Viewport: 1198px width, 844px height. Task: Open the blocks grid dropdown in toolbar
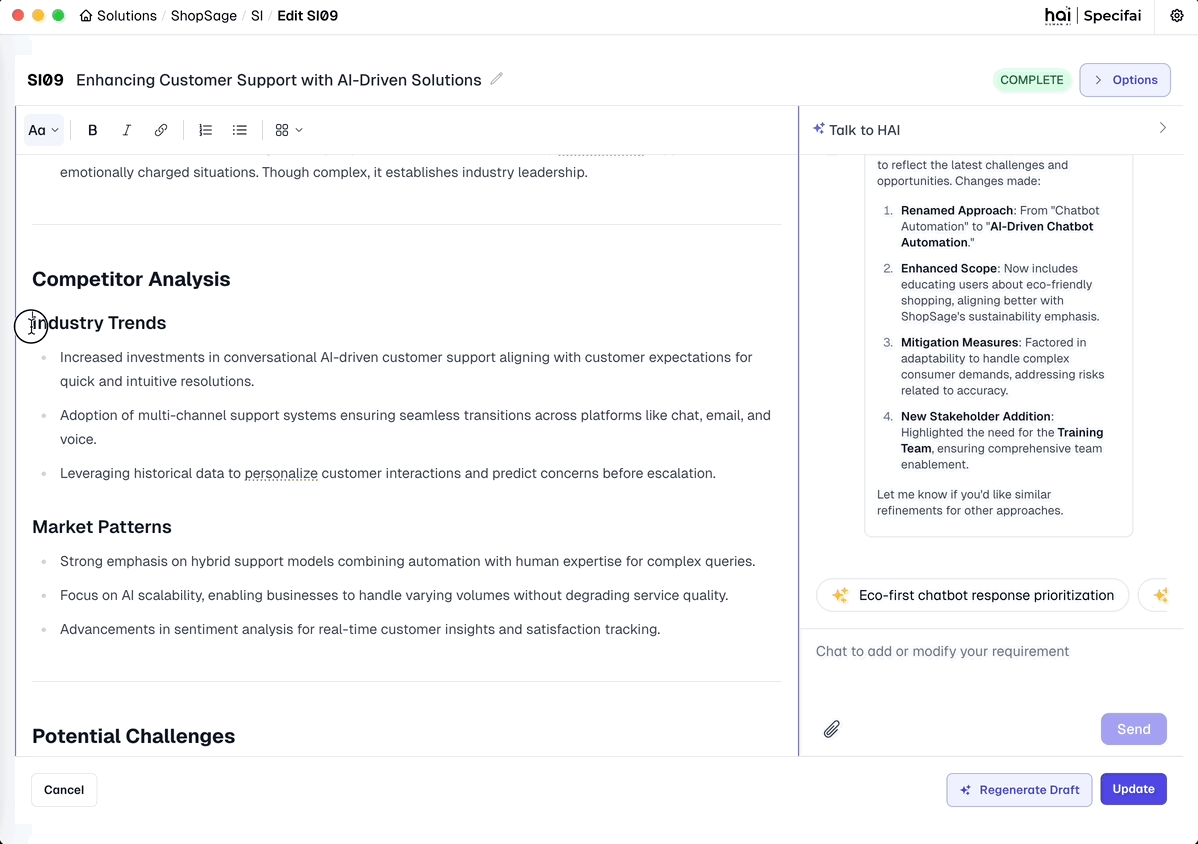(289, 130)
